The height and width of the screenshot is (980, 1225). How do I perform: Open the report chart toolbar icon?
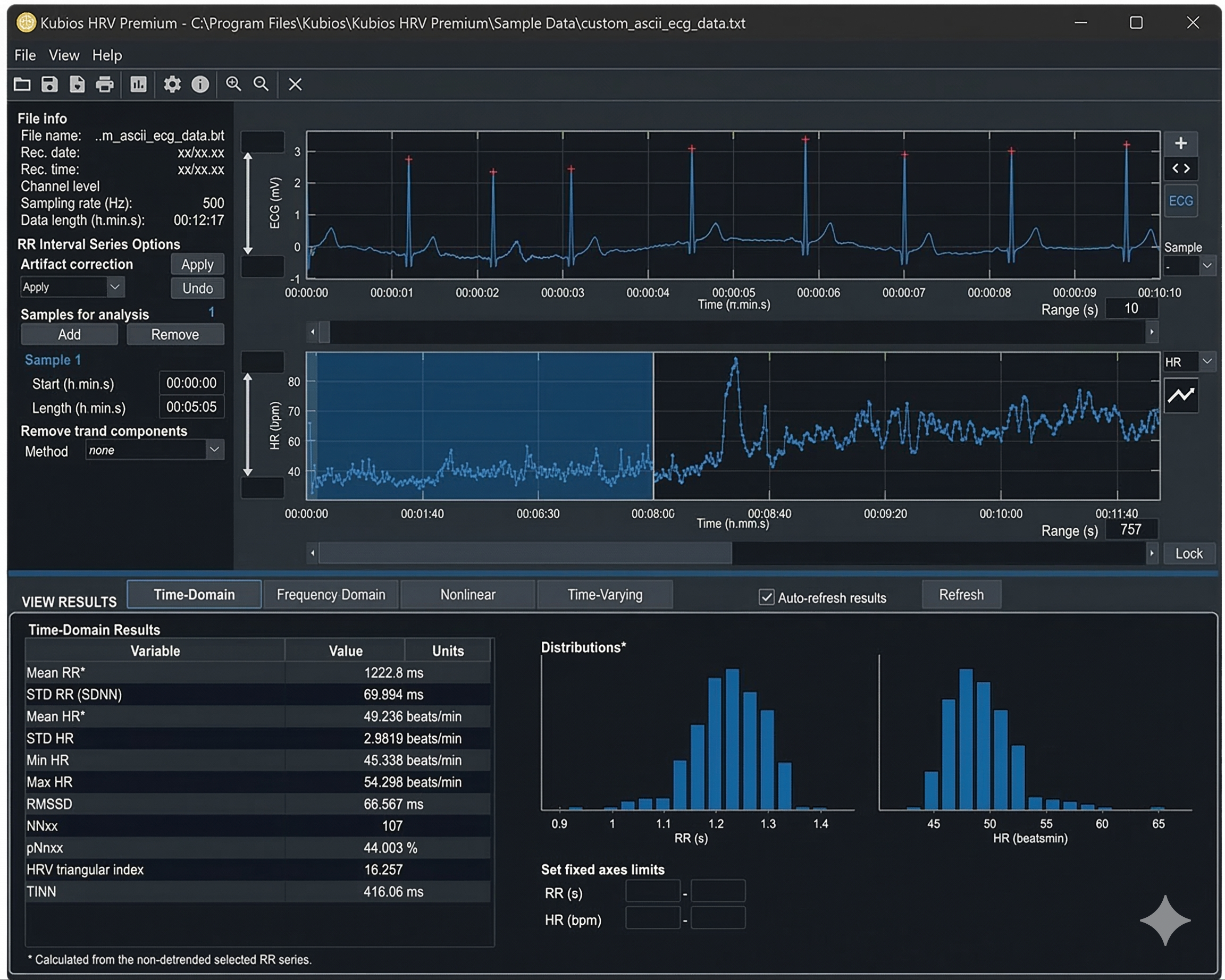[x=138, y=85]
